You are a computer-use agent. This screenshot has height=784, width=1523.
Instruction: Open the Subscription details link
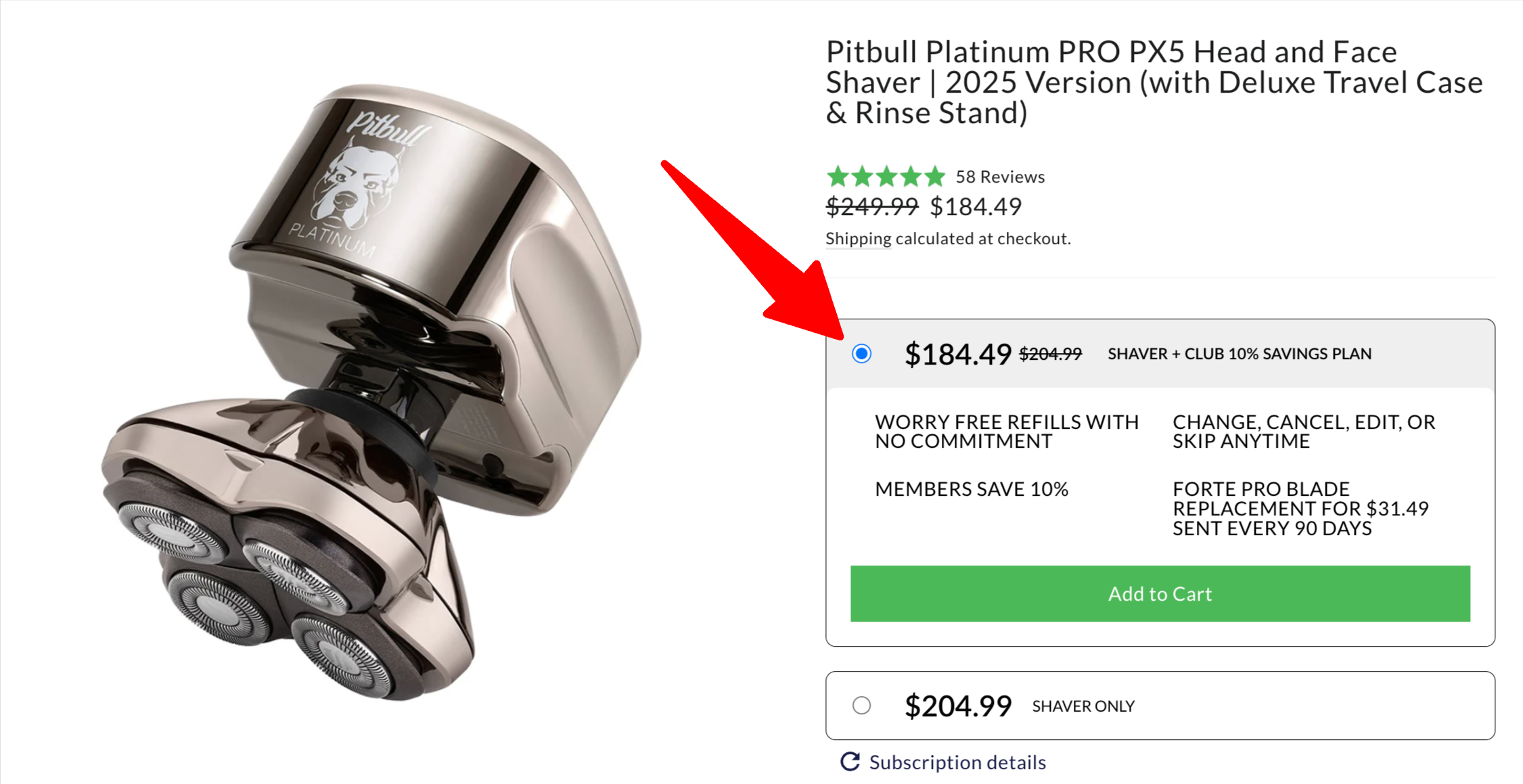pyautogui.click(x=957, y=762)
